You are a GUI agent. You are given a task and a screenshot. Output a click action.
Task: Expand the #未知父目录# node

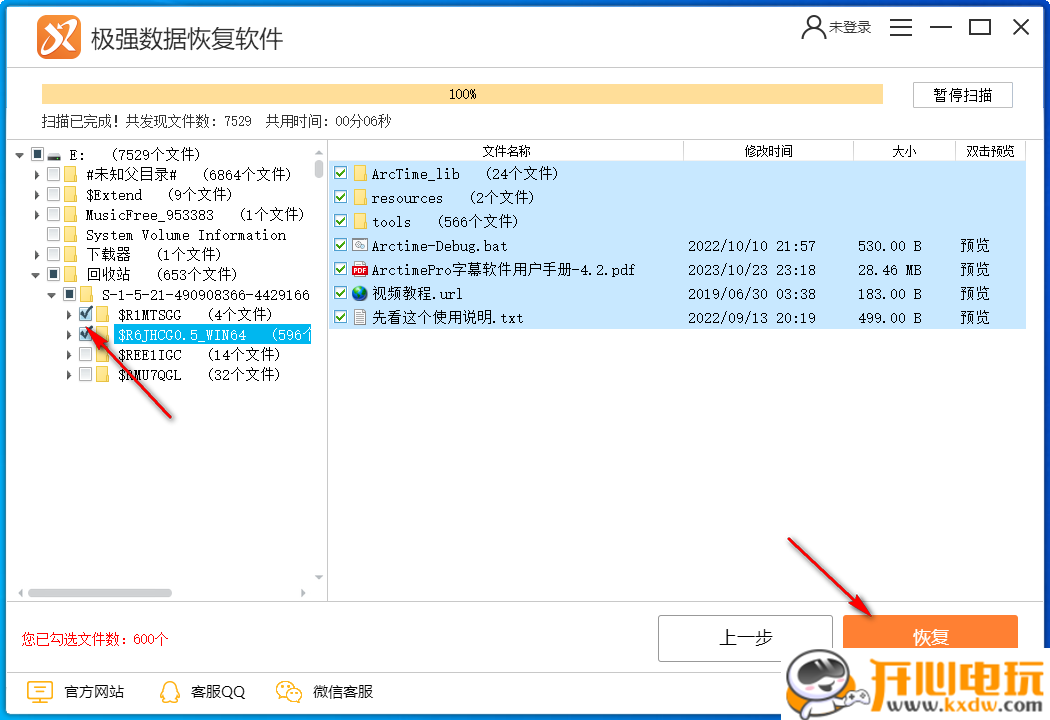37,175
